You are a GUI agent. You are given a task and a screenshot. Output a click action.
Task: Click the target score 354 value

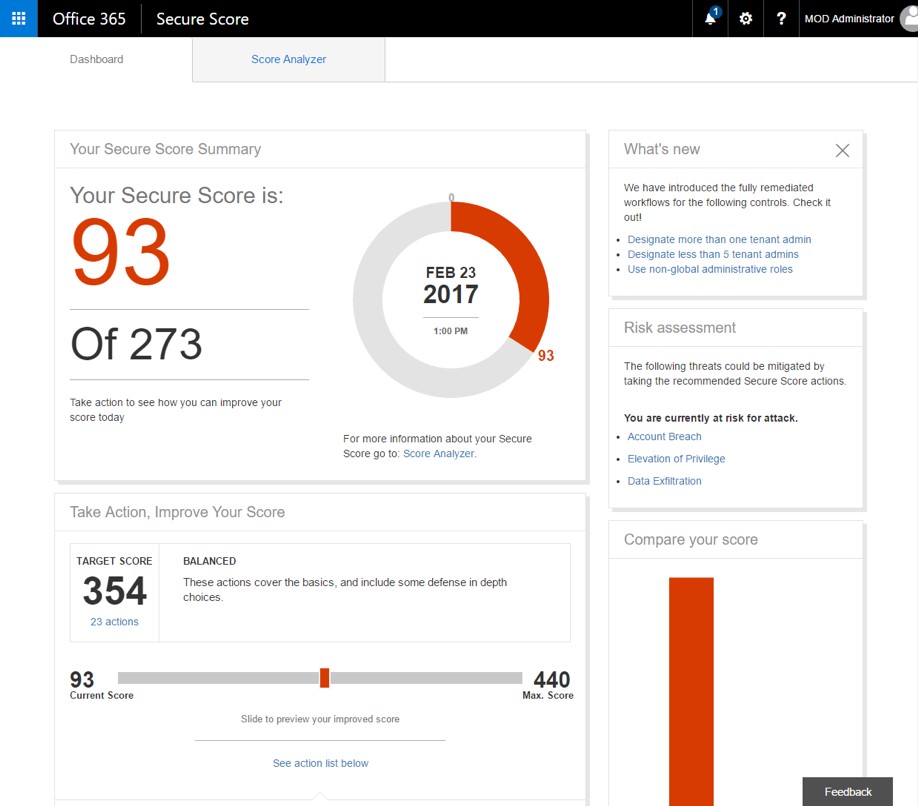114,591
